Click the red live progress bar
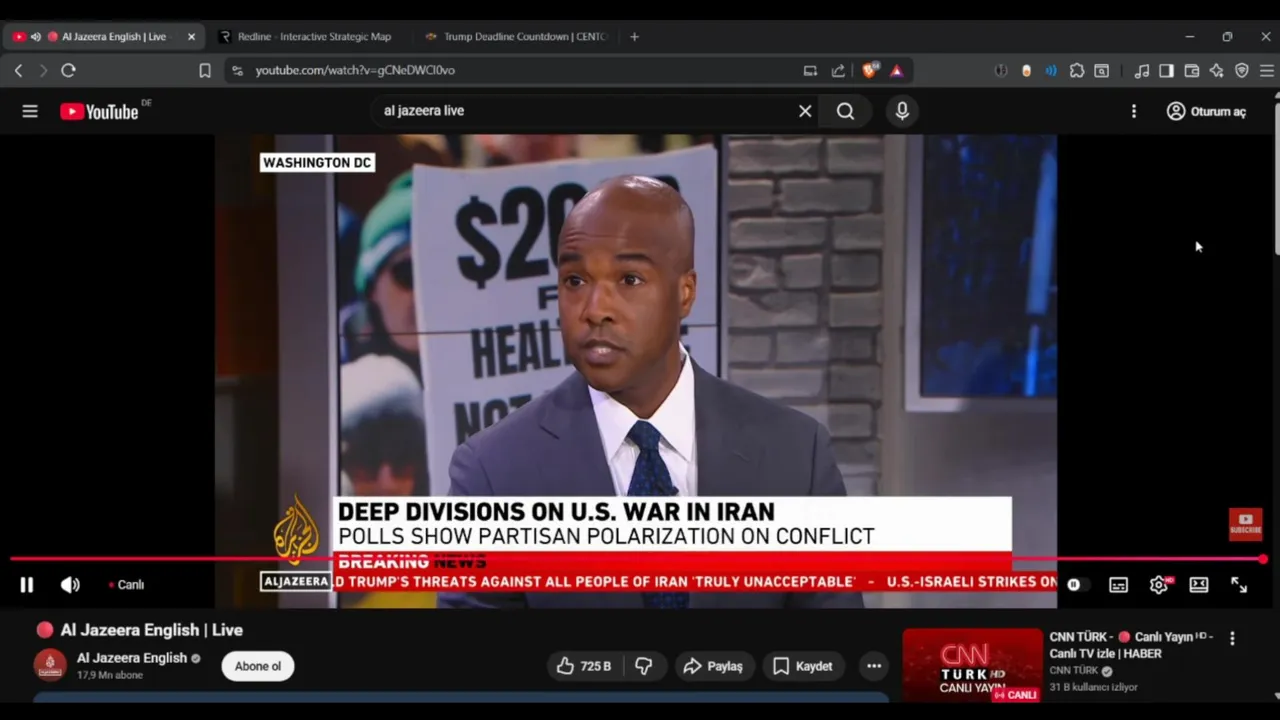Image resolution: width=1280 pixels, height=720 pixels. pyautogui.click(x=636, y=560)
